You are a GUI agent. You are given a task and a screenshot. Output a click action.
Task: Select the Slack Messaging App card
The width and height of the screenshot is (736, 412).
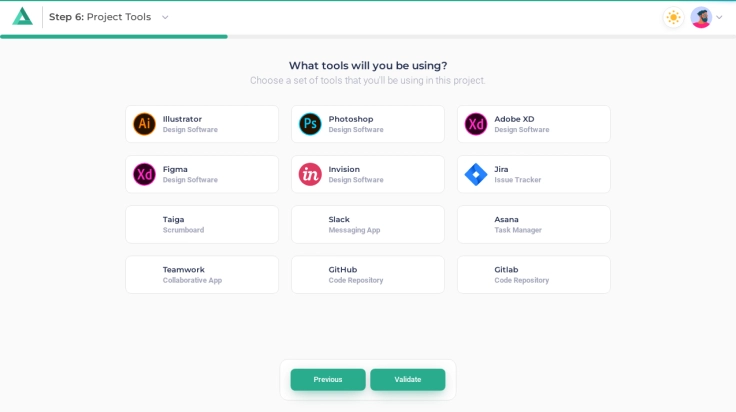(368, 224)
